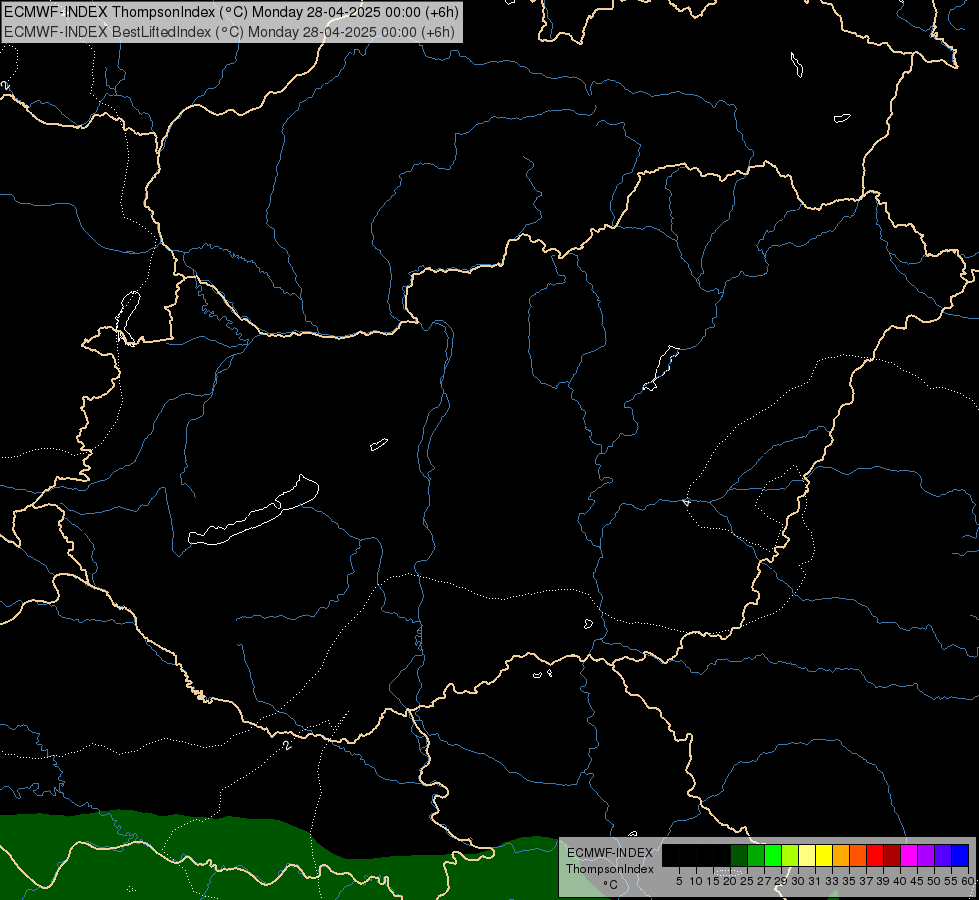The width and height of the screenshot is (979, 900).
Task: Select the magenta 40-45 legend swatch
Action: tap(910, 855)
